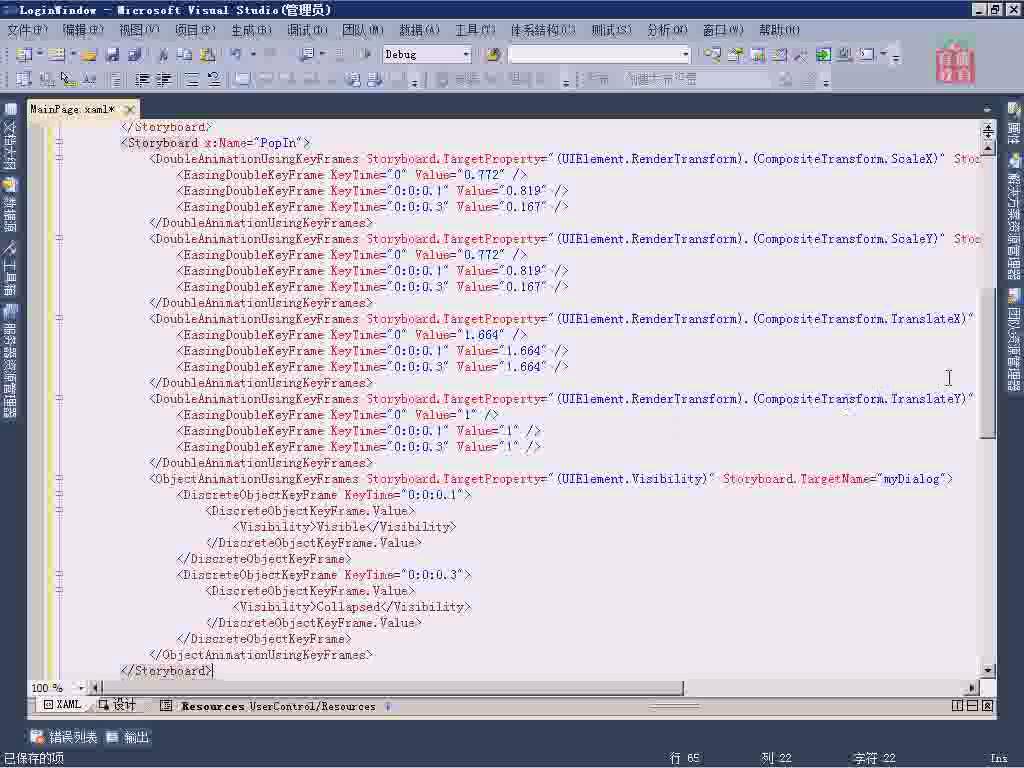Open the Document Outline side panel
The width and height of the screenshot is (1024, 768).
click(x=10, y=136)
